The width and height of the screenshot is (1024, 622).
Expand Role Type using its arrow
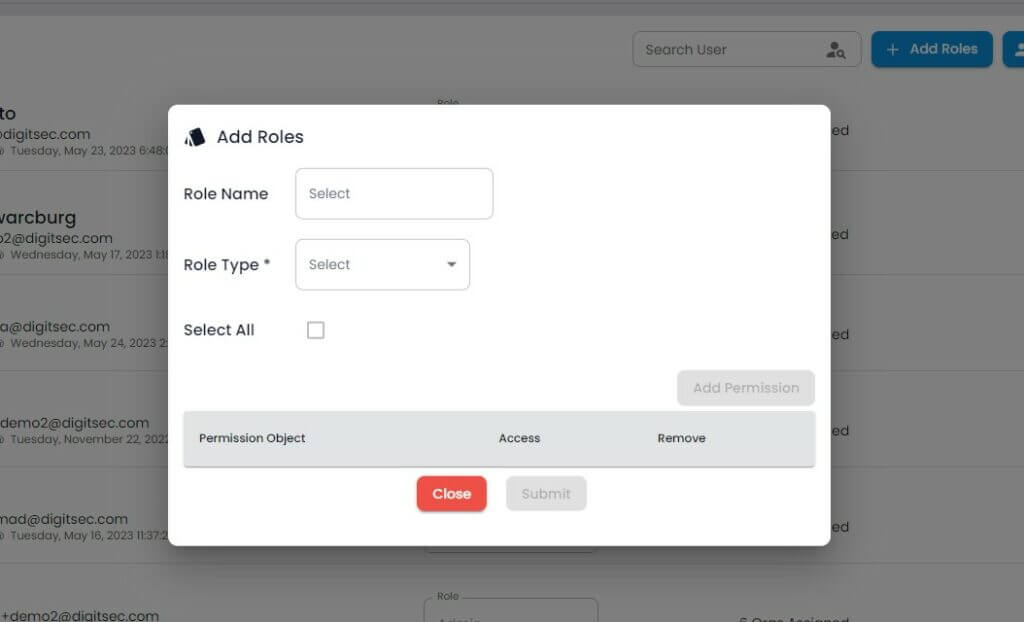tap(451, 265)
